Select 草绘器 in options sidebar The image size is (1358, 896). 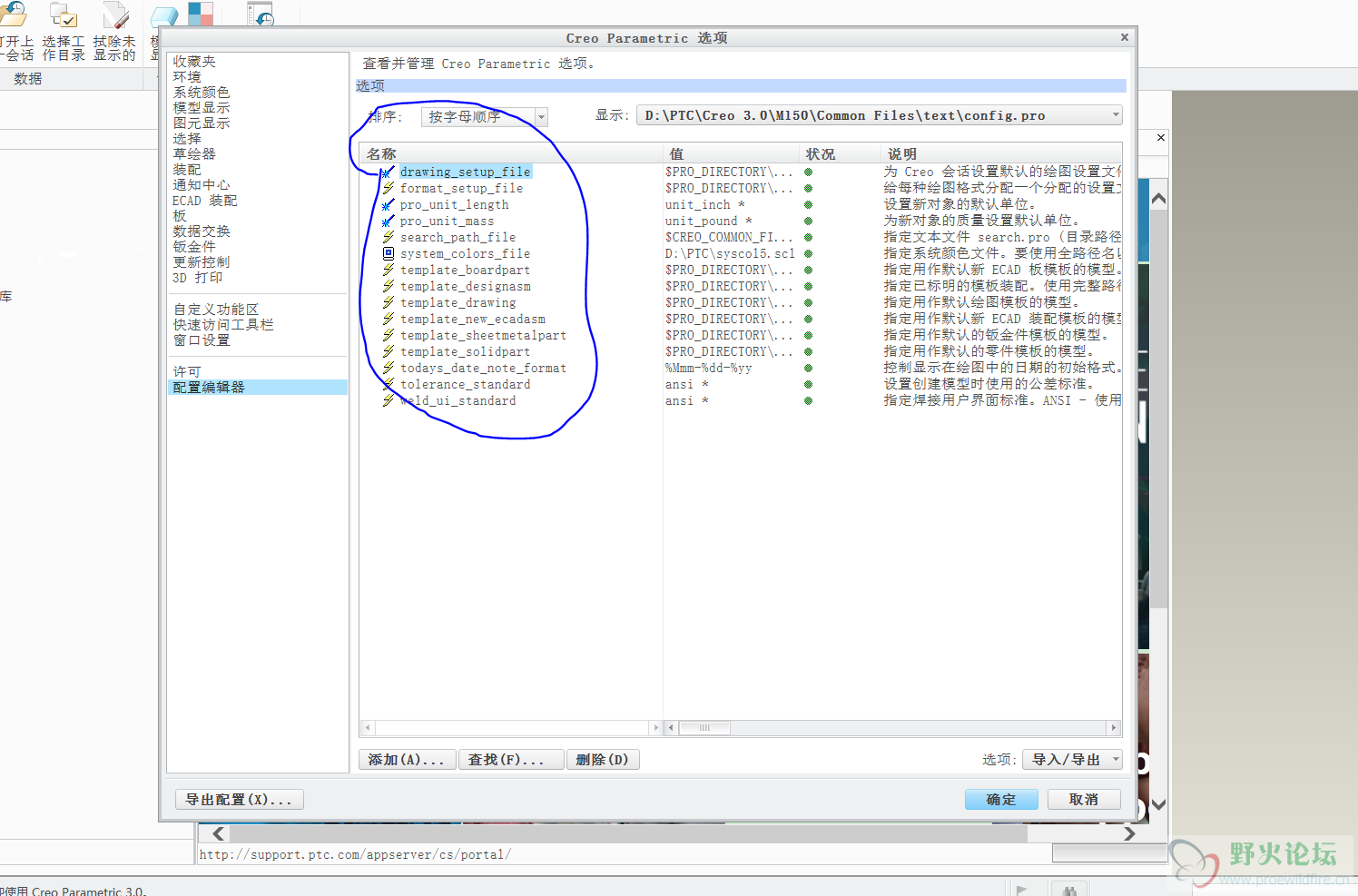point(194,154)
